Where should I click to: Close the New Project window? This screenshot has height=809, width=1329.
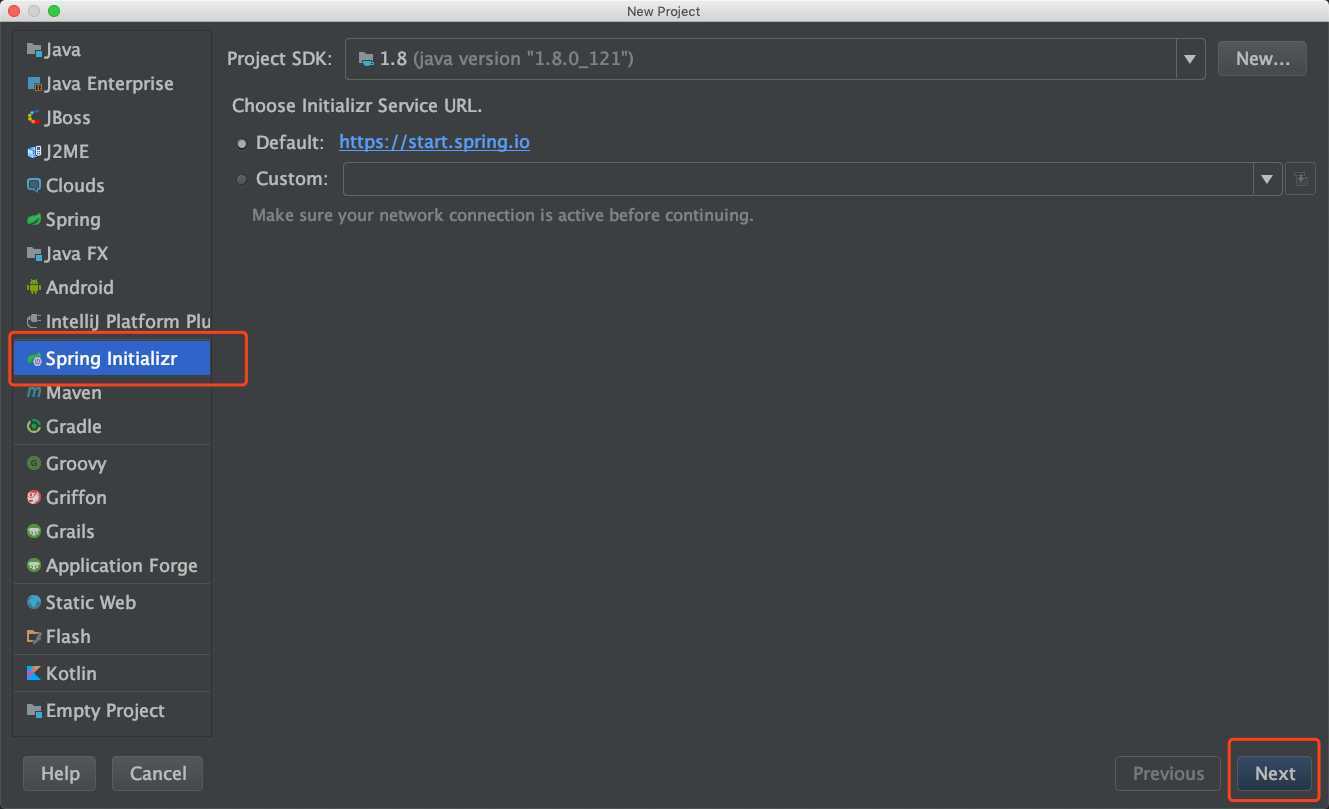click(x=14, y=11)
